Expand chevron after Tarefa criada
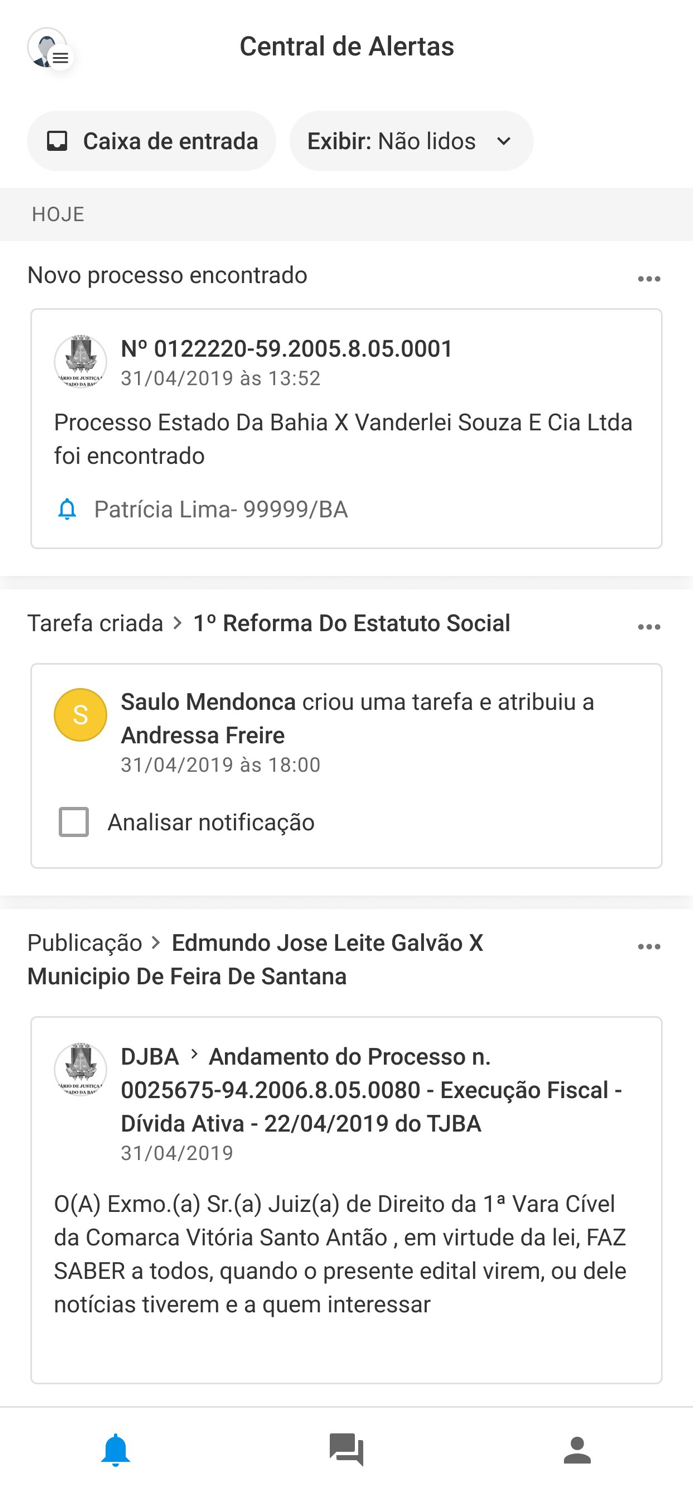693x1500 pixels. point(176,623)
